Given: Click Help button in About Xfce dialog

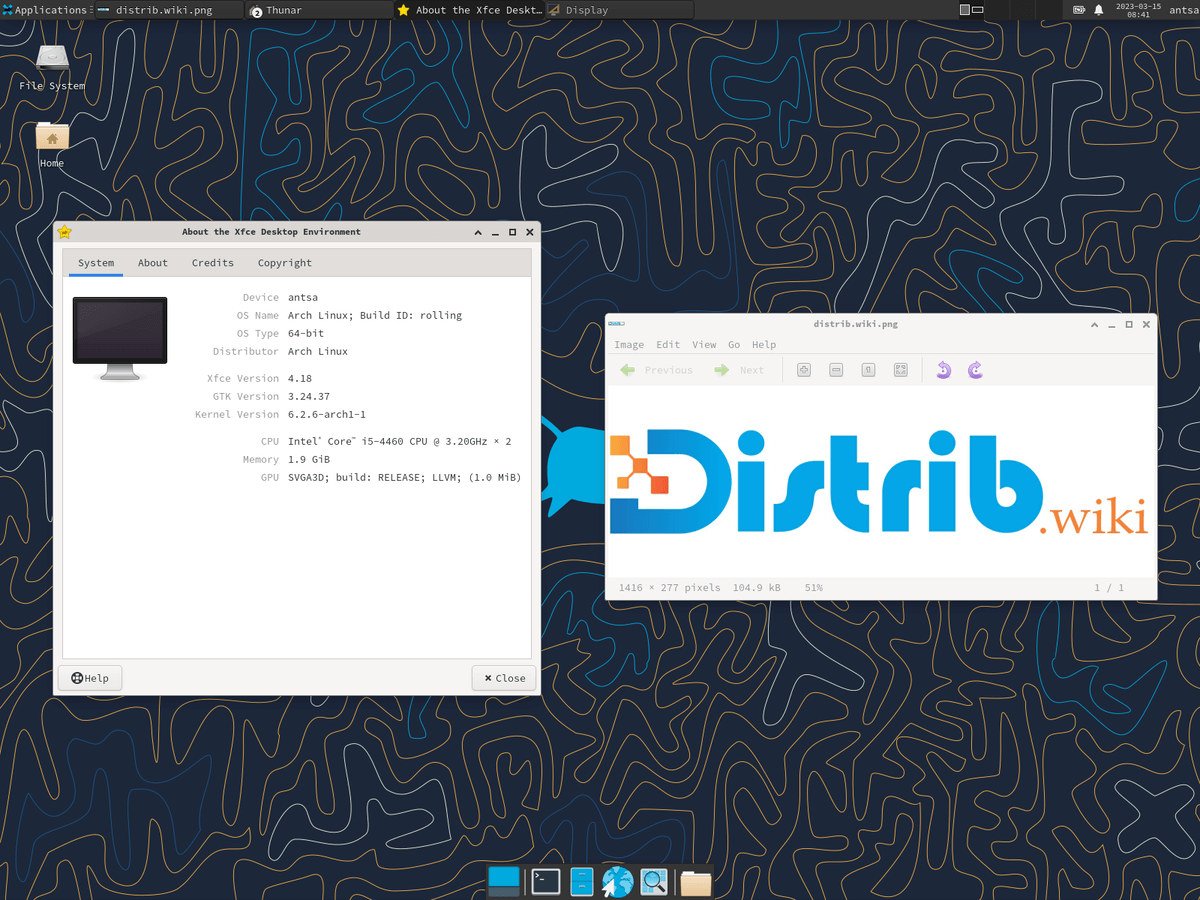Looking at the screenshot, I should coord(90,678).
